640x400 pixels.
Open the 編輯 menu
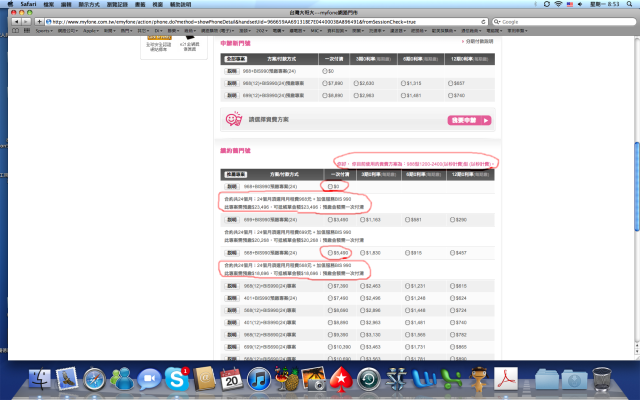66,4
